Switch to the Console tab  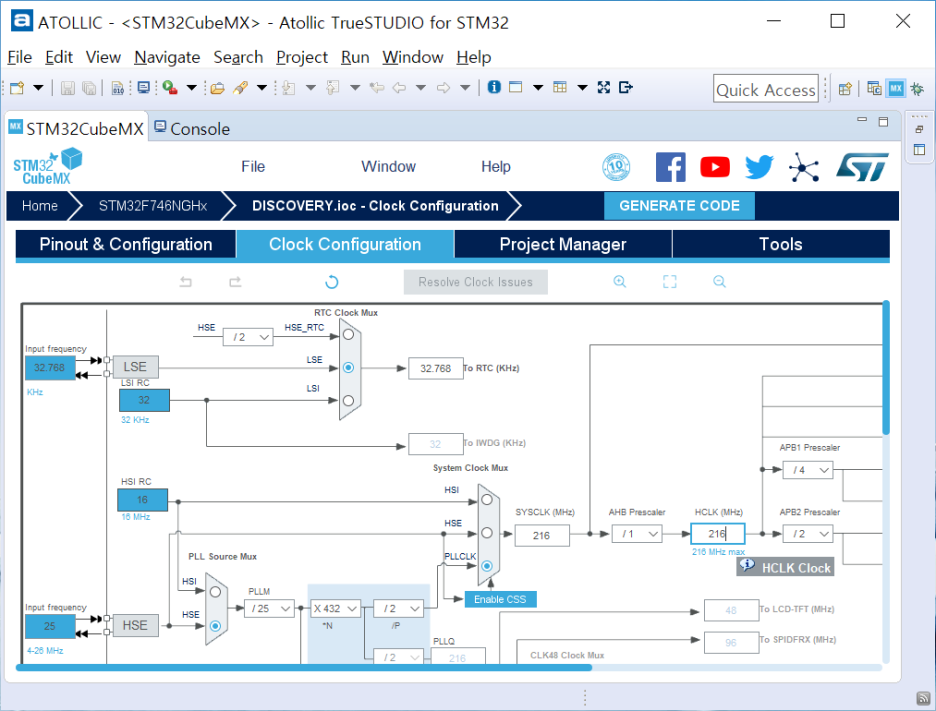(x=192, y=128)
